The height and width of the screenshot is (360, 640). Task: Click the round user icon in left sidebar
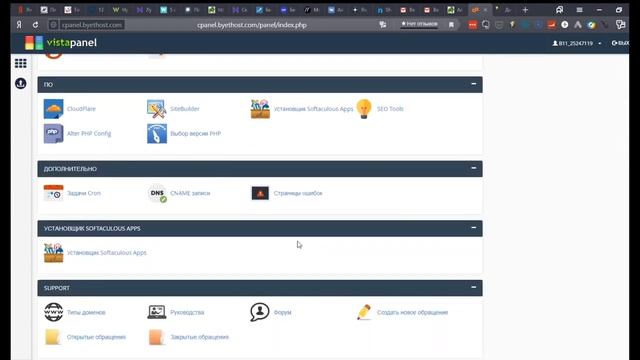(x=20, y=83)
